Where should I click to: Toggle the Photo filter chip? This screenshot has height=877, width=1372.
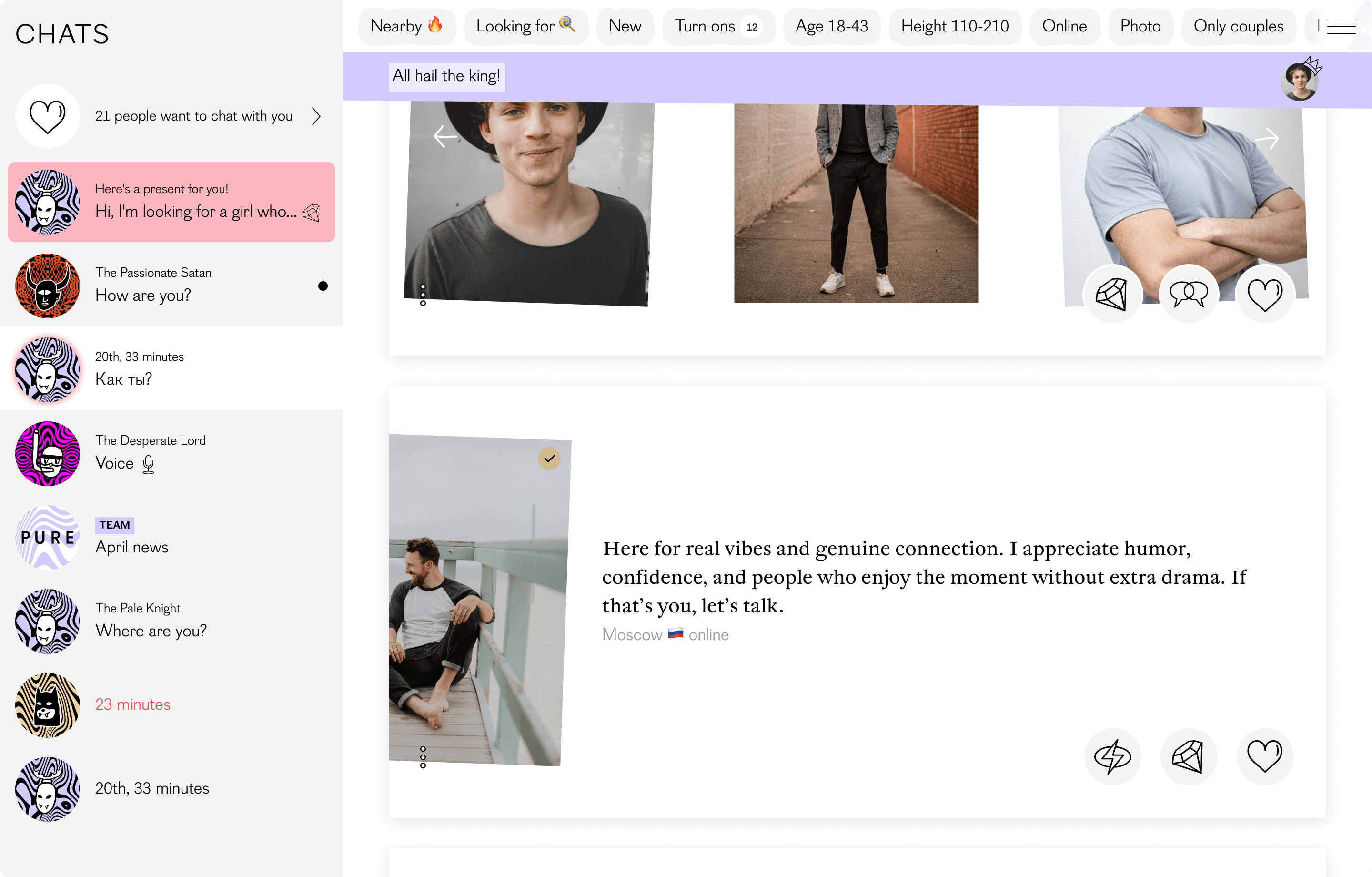point(1140,26)
